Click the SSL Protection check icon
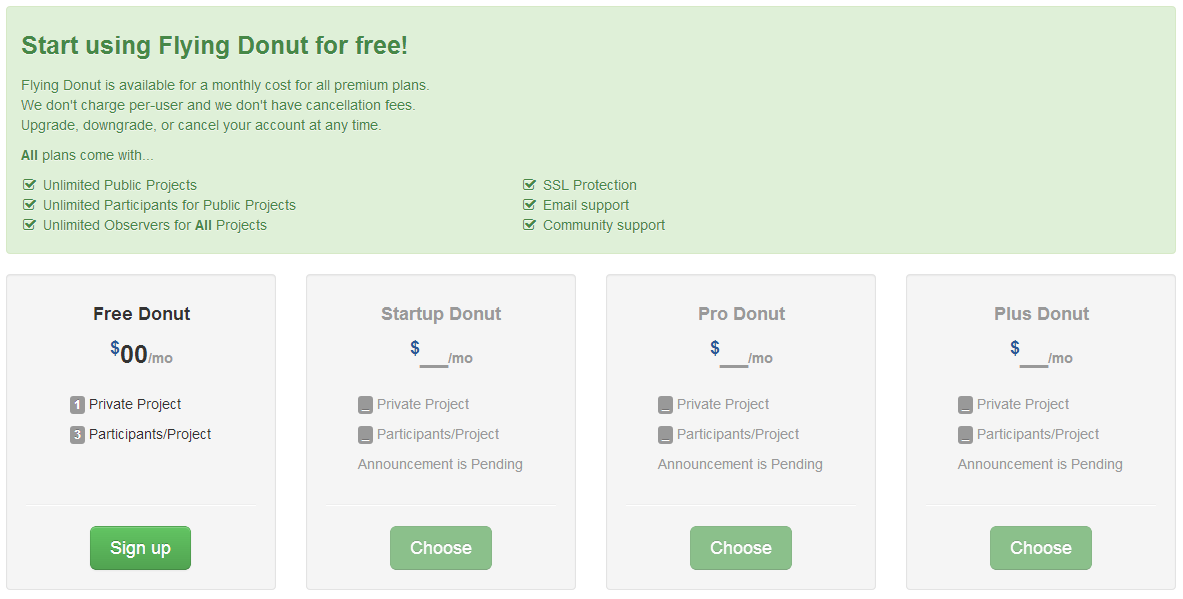This screenshot has height=599, width=1183. [529, 185]
